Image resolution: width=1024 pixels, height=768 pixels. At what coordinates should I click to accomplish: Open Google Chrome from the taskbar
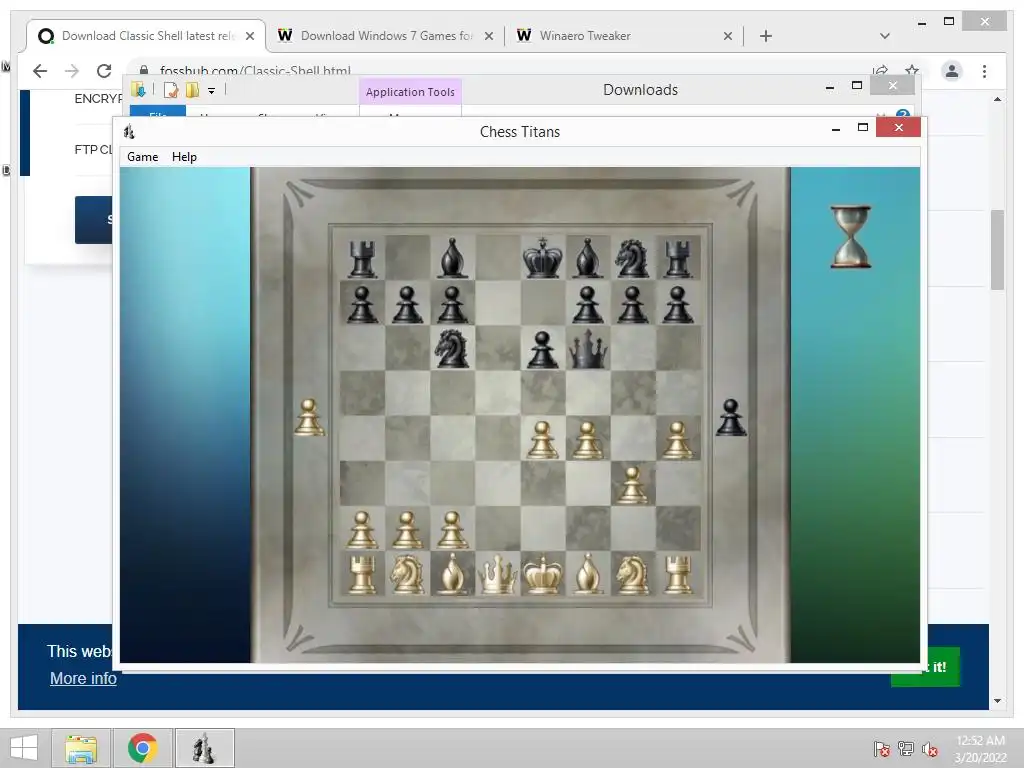click(142, 748)
